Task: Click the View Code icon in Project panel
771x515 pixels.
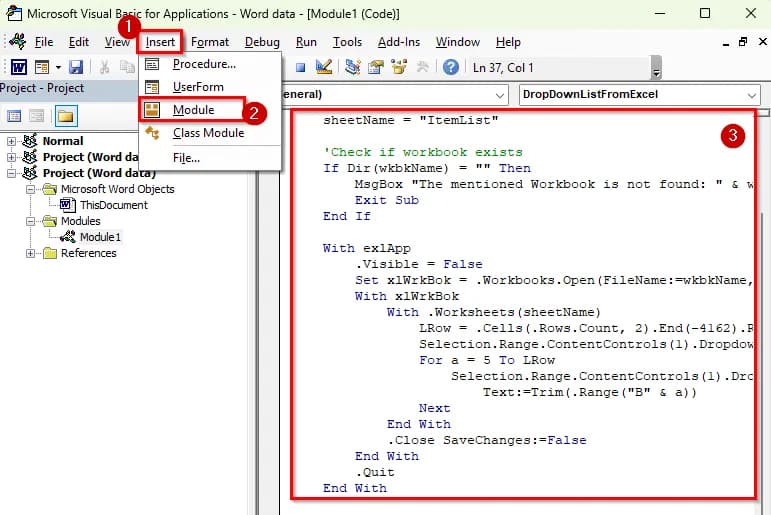Action: point(14,116)
